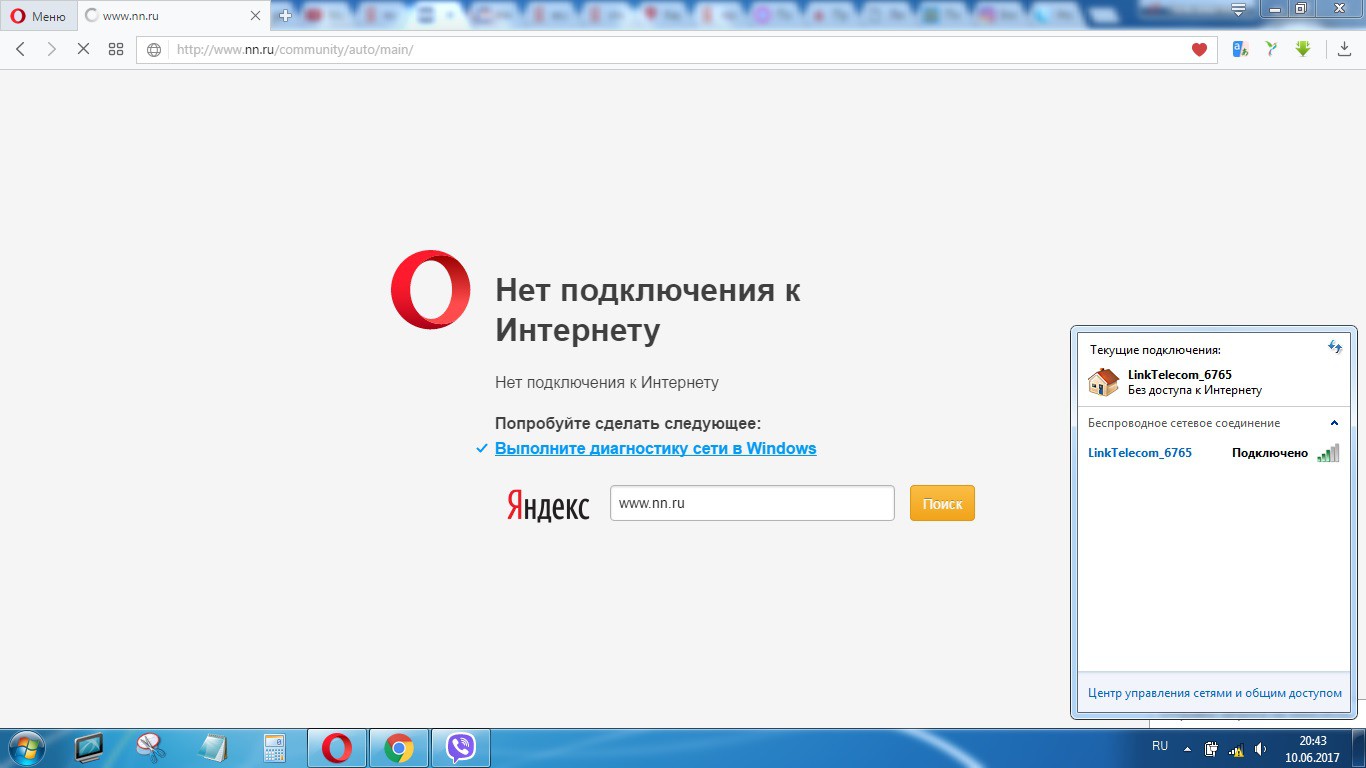Click the RU language indicator
The image size is (1366, 768).
(1160, 746)
